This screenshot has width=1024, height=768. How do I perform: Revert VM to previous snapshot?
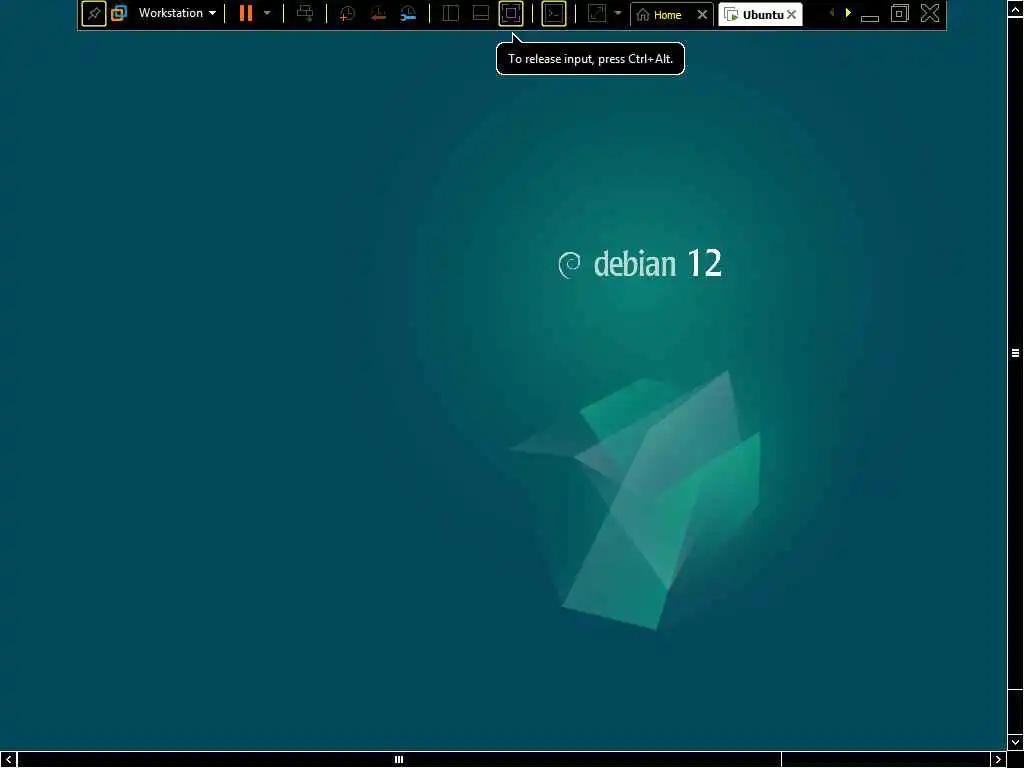pos(377,14)
